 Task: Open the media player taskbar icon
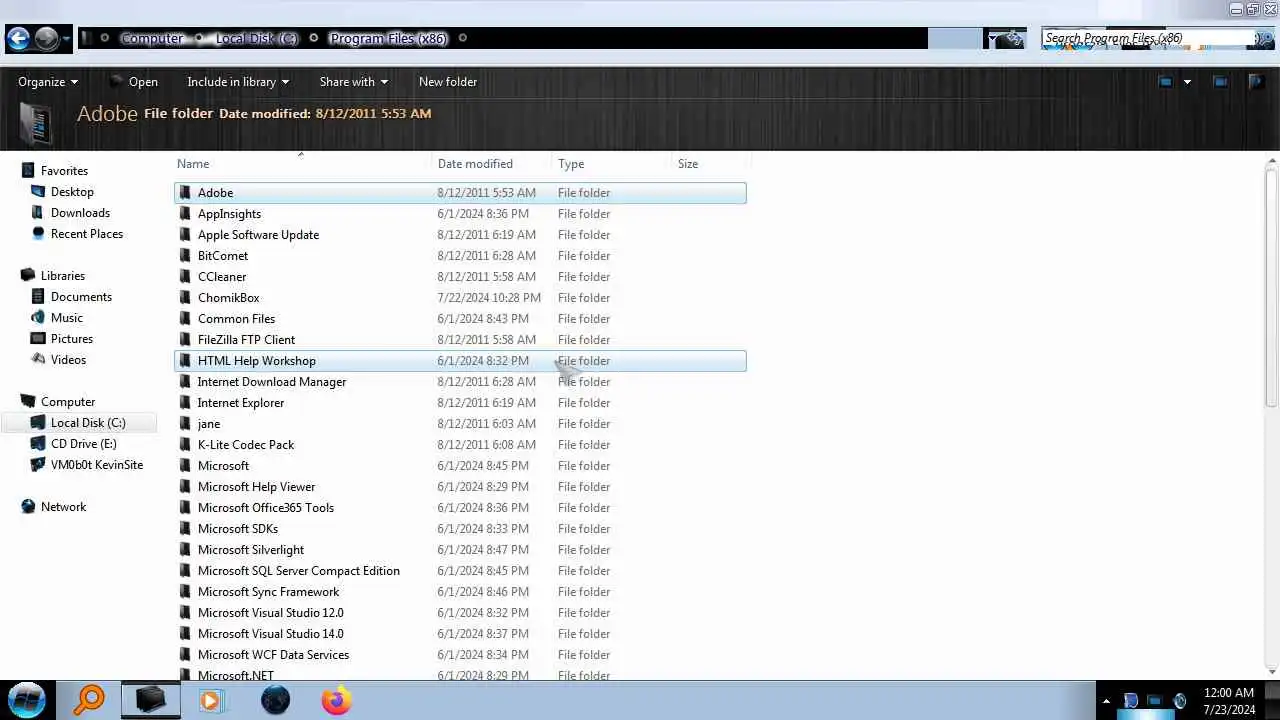pos(210,701)
